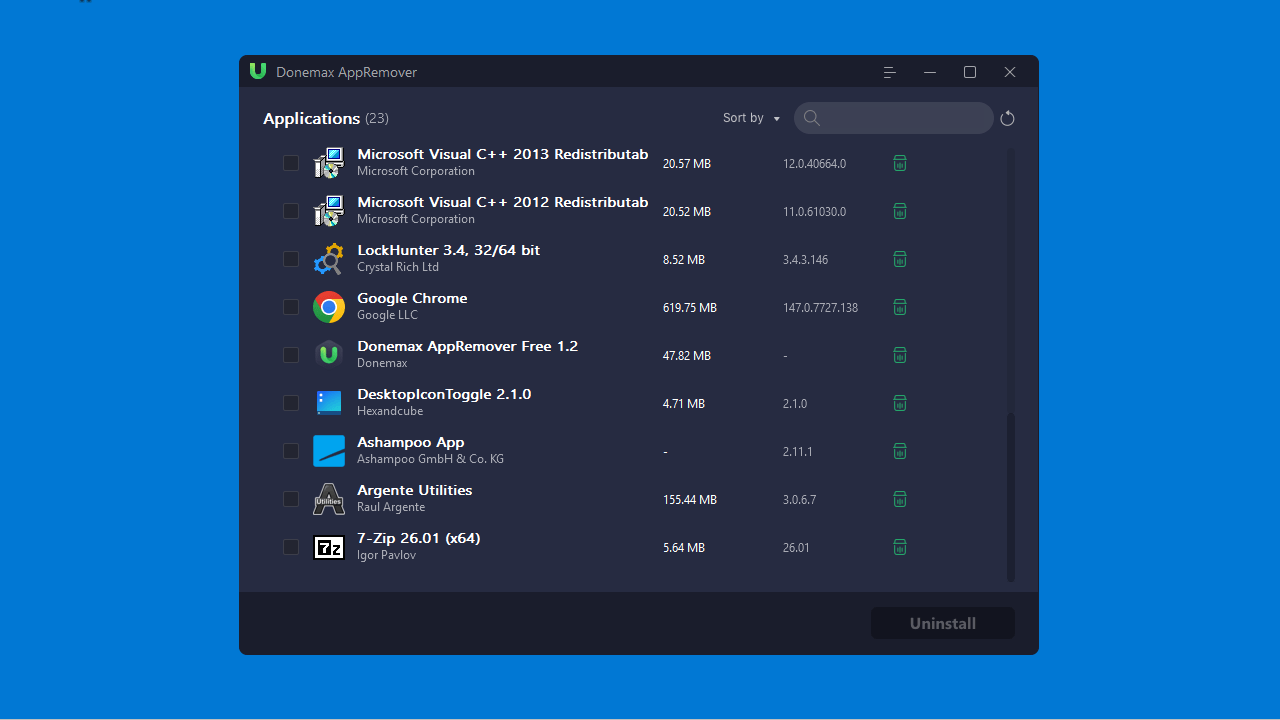This screenshot has height=720, width=1280.
Task: Mark the Argente Utilities checkbox
Action: click(291, 499)
